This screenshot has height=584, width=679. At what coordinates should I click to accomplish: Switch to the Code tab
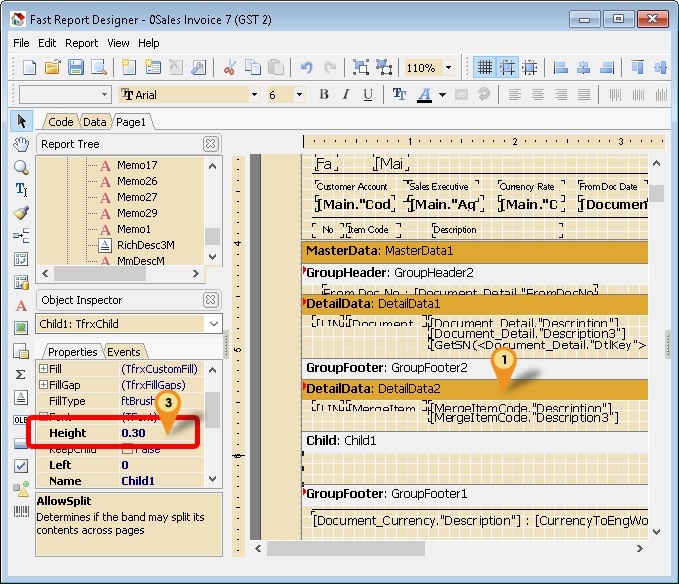[x=60, y=122]
